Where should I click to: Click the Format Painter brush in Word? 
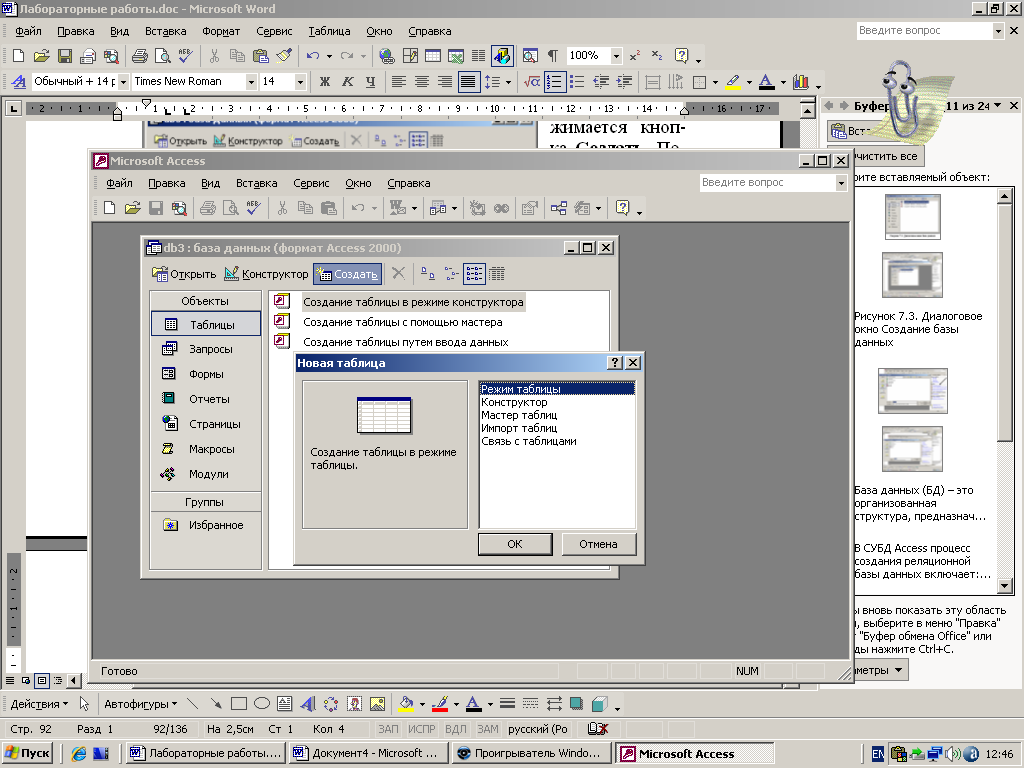[284, 56]
